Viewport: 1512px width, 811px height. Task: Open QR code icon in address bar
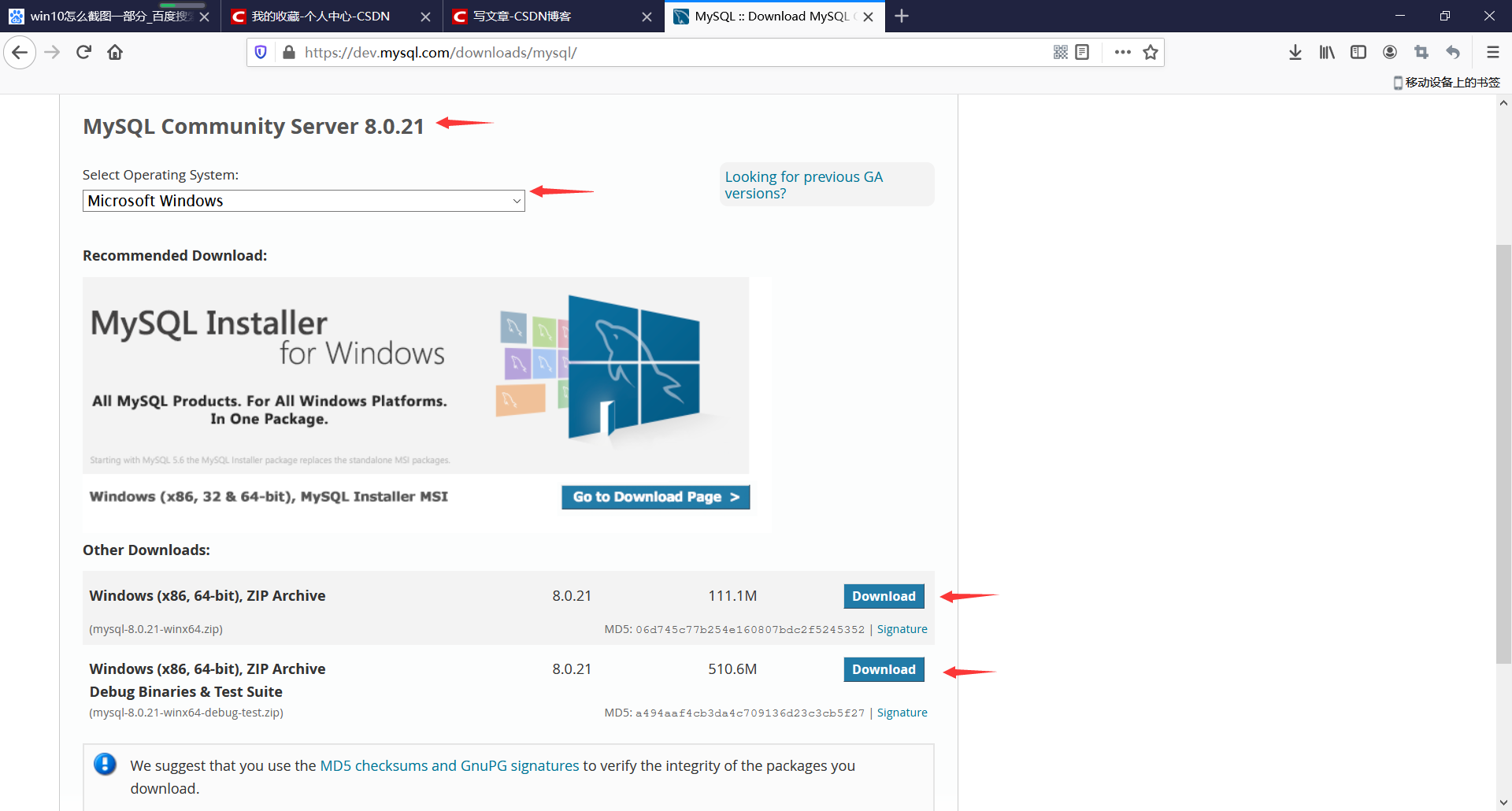pos(1061,52)
